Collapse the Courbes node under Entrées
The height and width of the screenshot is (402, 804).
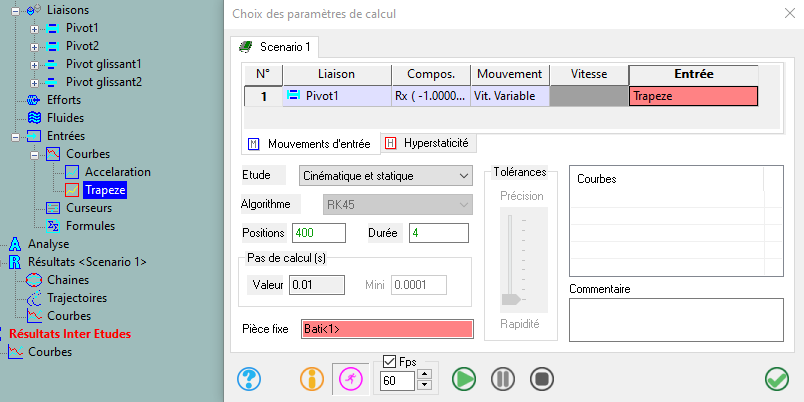point(34,154)
